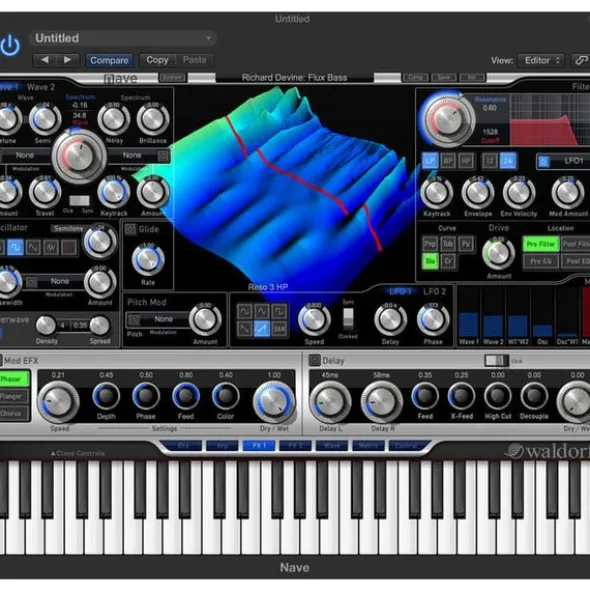Toggle the plugin power button
This screenshot has height=591, width=590.
[10, 46]
